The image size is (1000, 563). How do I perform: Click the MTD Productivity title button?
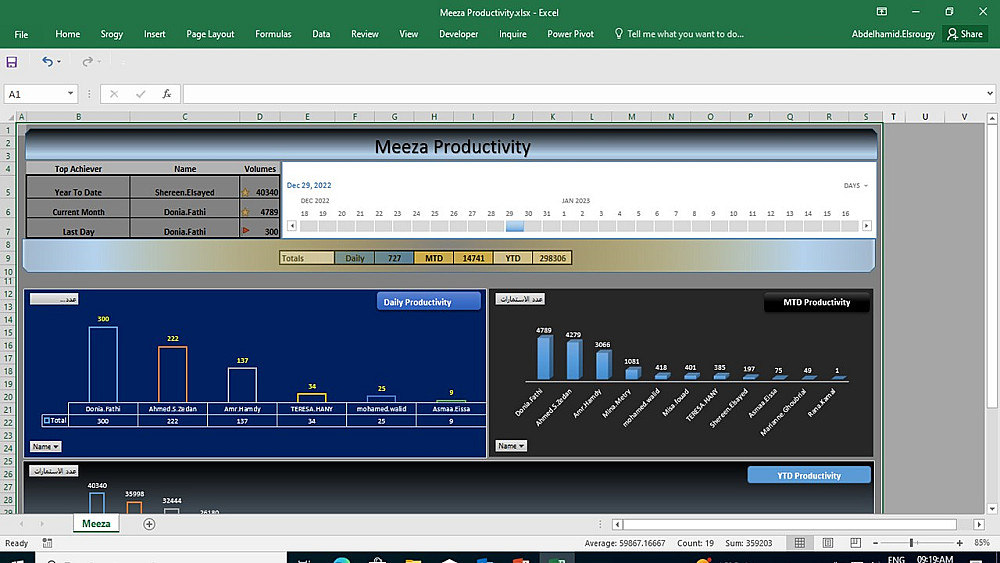pos(816,302)
